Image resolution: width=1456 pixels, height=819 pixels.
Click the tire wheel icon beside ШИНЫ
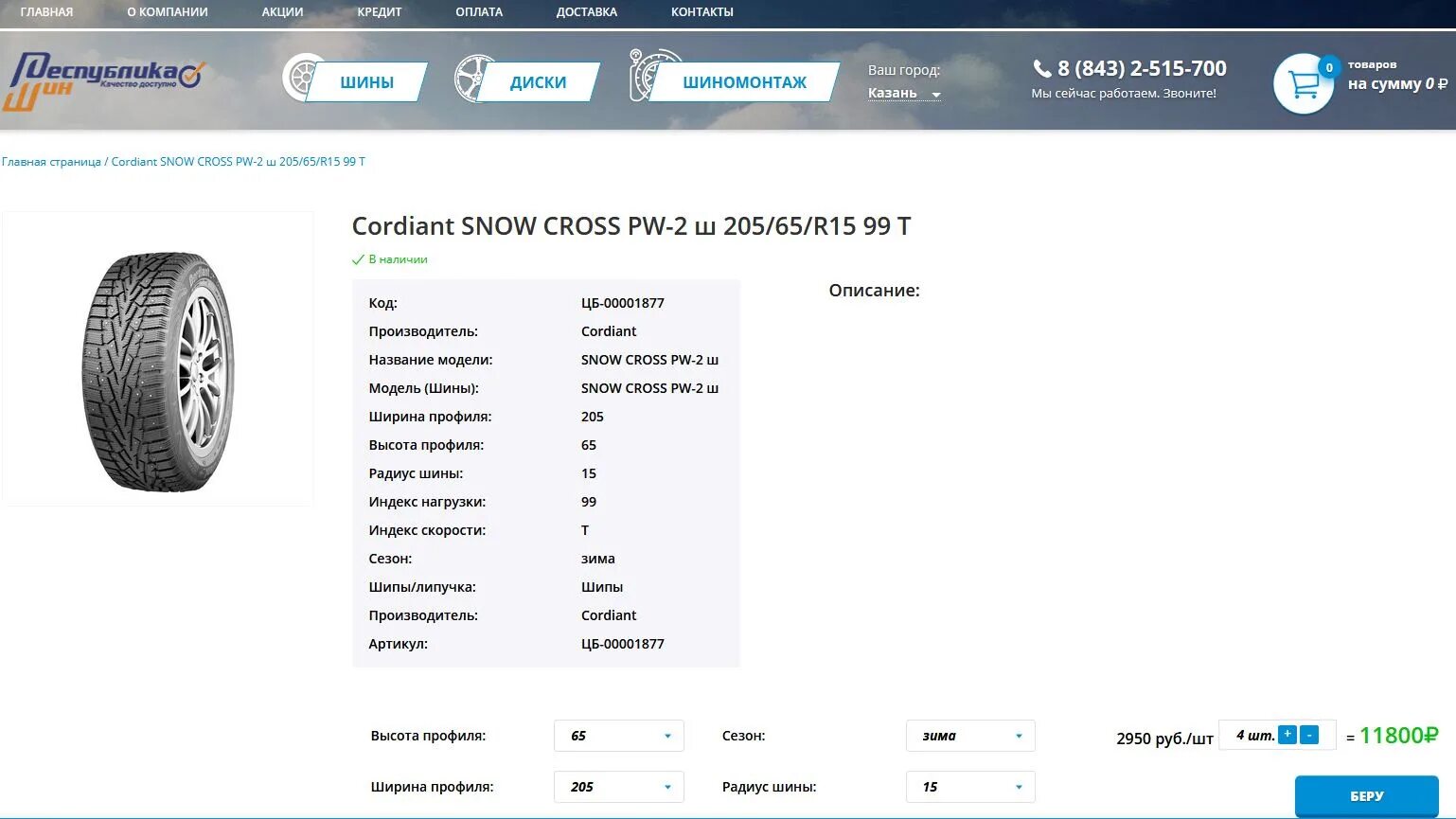pyautogui.click(x=301, y=78)
